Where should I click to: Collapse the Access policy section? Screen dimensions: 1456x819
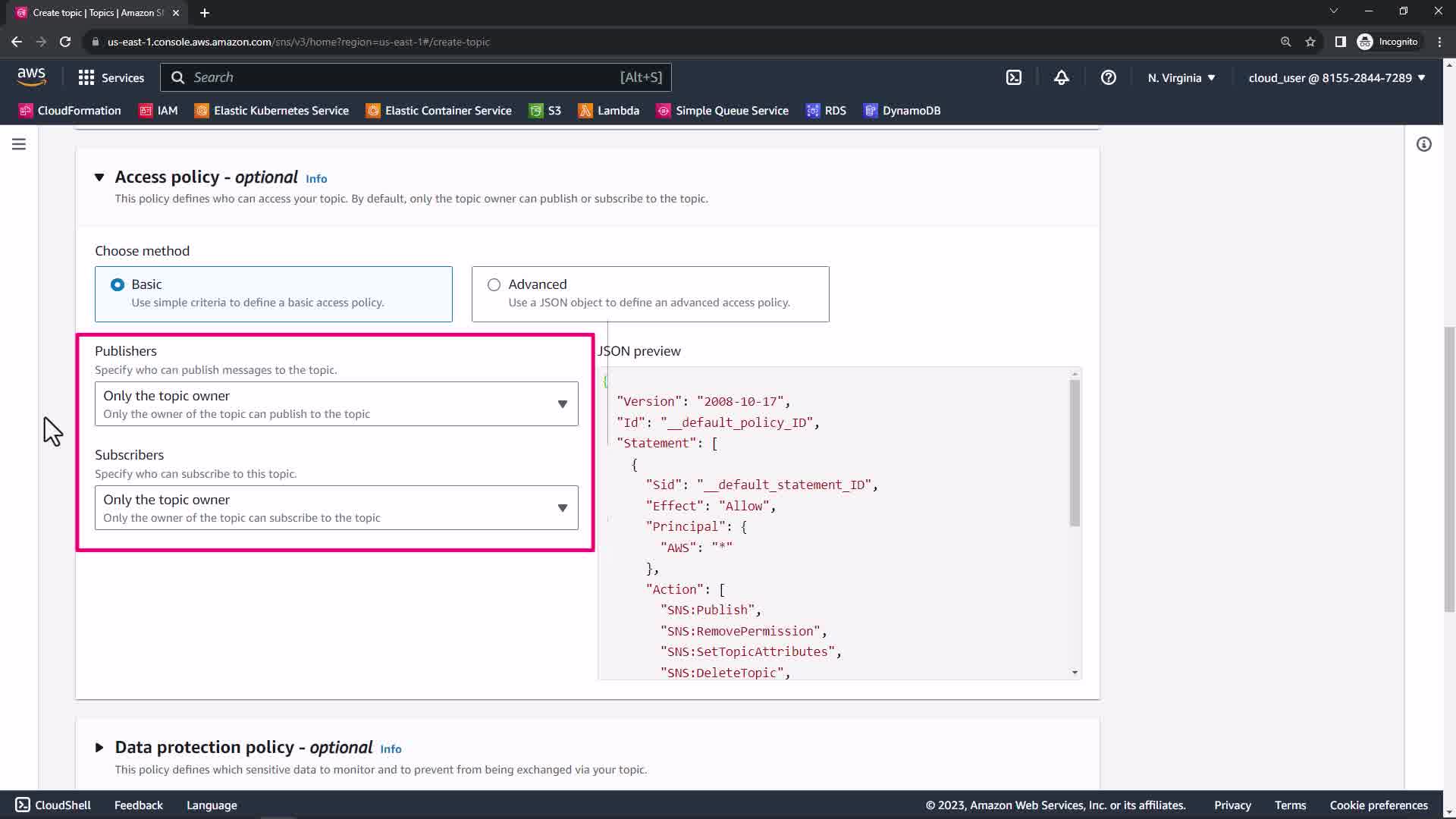coord(99,177)
